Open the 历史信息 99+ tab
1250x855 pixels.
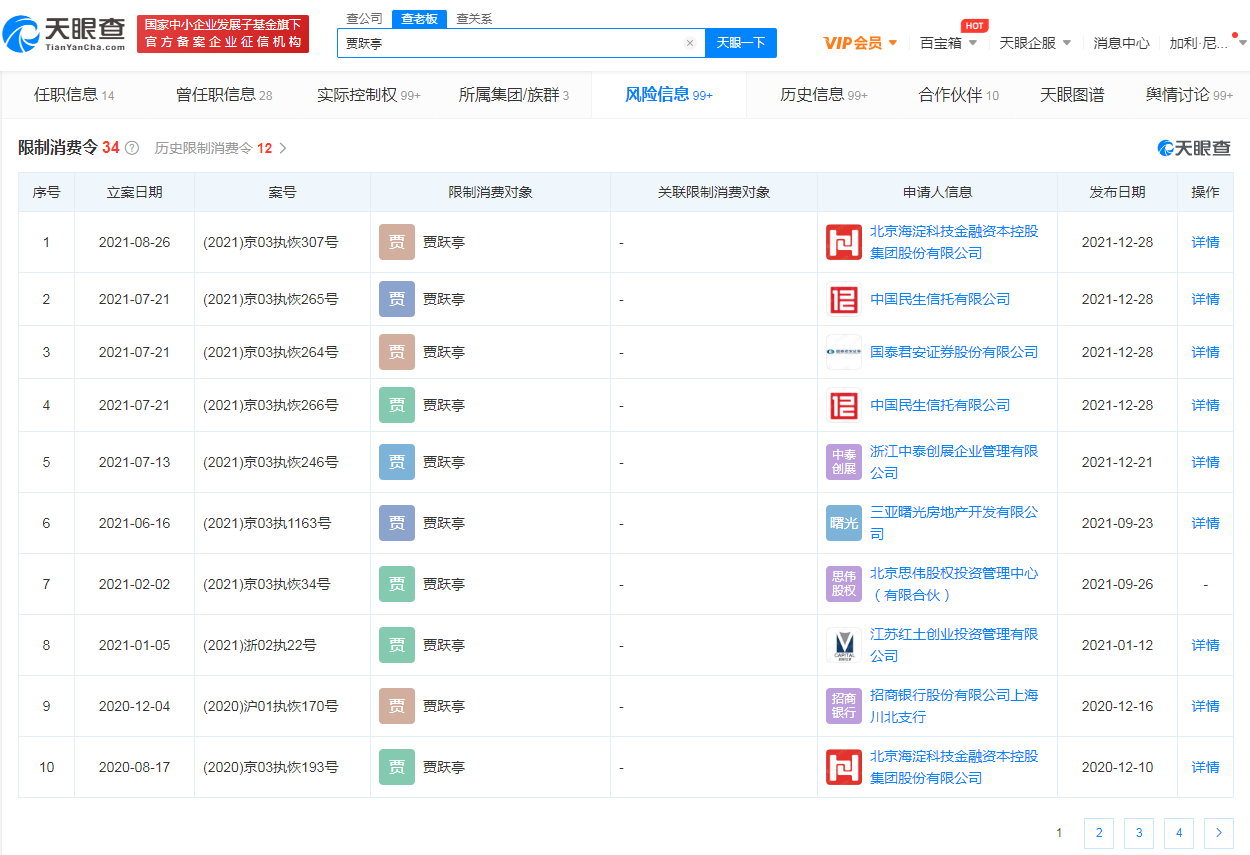[x=824, y=95]
